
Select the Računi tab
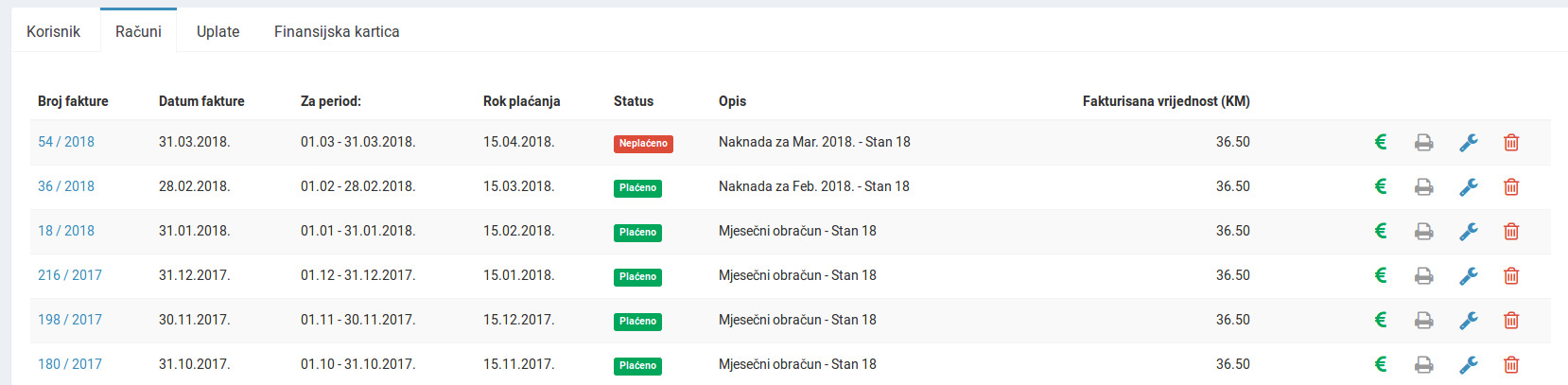[138, 31]
